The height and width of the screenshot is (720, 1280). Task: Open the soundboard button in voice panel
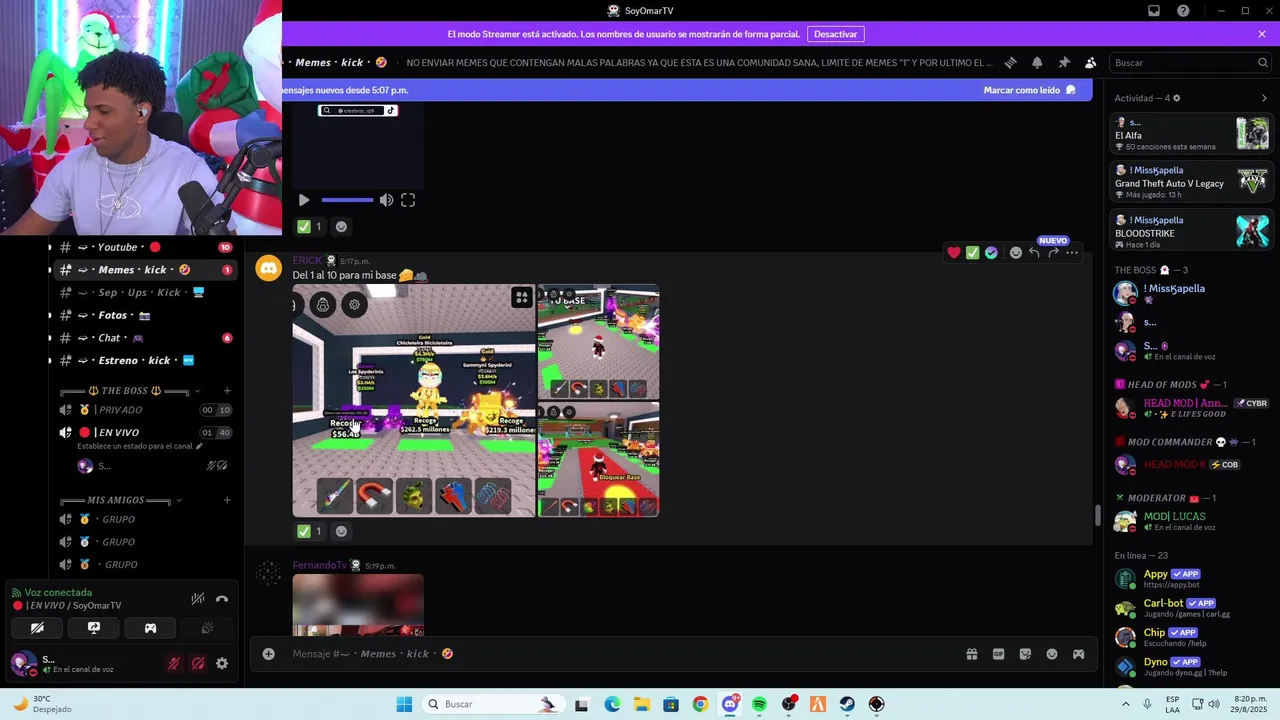pos(207,628)
